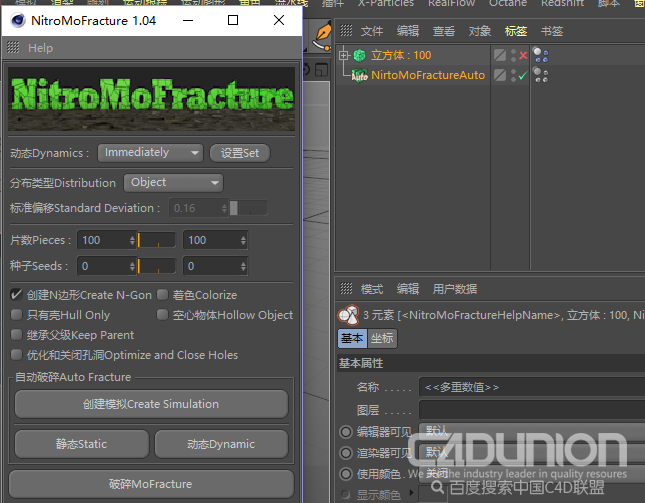
Task: Click the red X enable toggle of 立方体
Action: click(523, 55)
